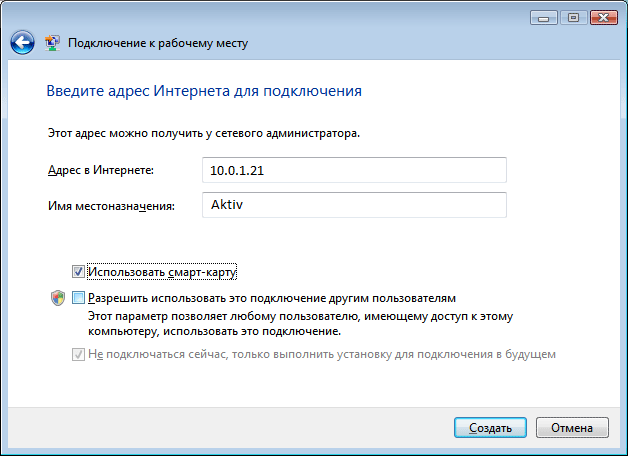Go back with the blue arrow button

22,42
